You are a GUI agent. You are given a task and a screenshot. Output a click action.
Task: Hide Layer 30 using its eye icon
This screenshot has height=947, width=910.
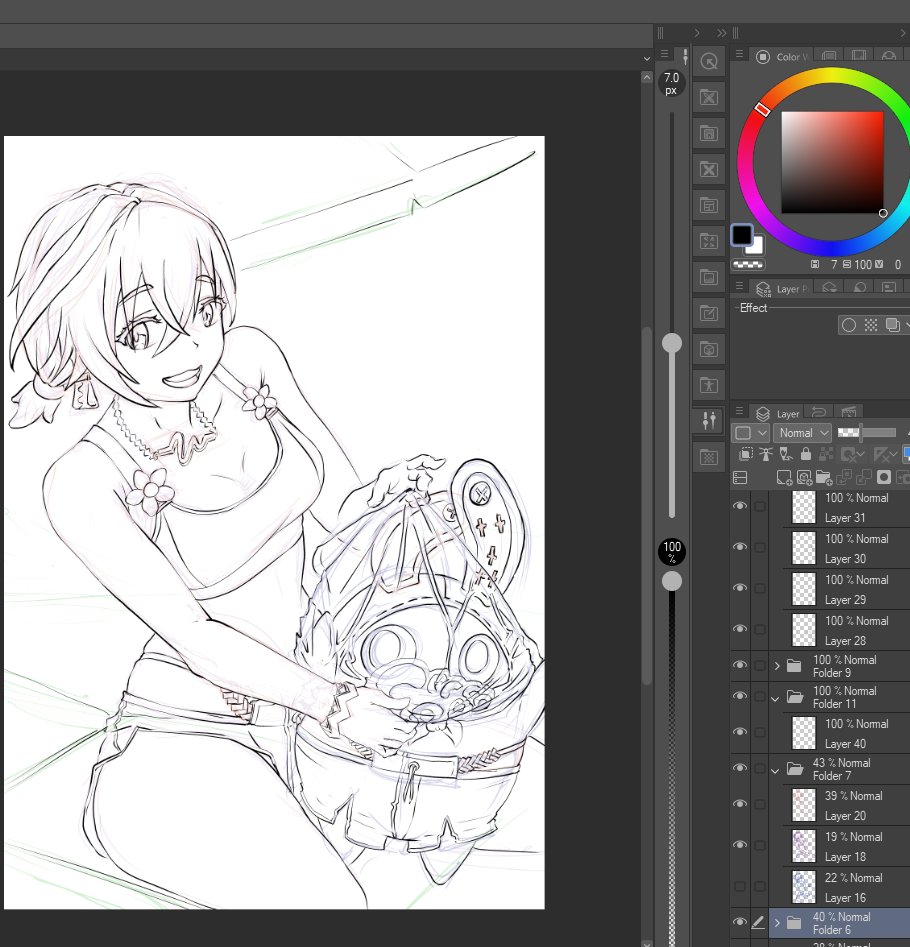click(740, 547)
